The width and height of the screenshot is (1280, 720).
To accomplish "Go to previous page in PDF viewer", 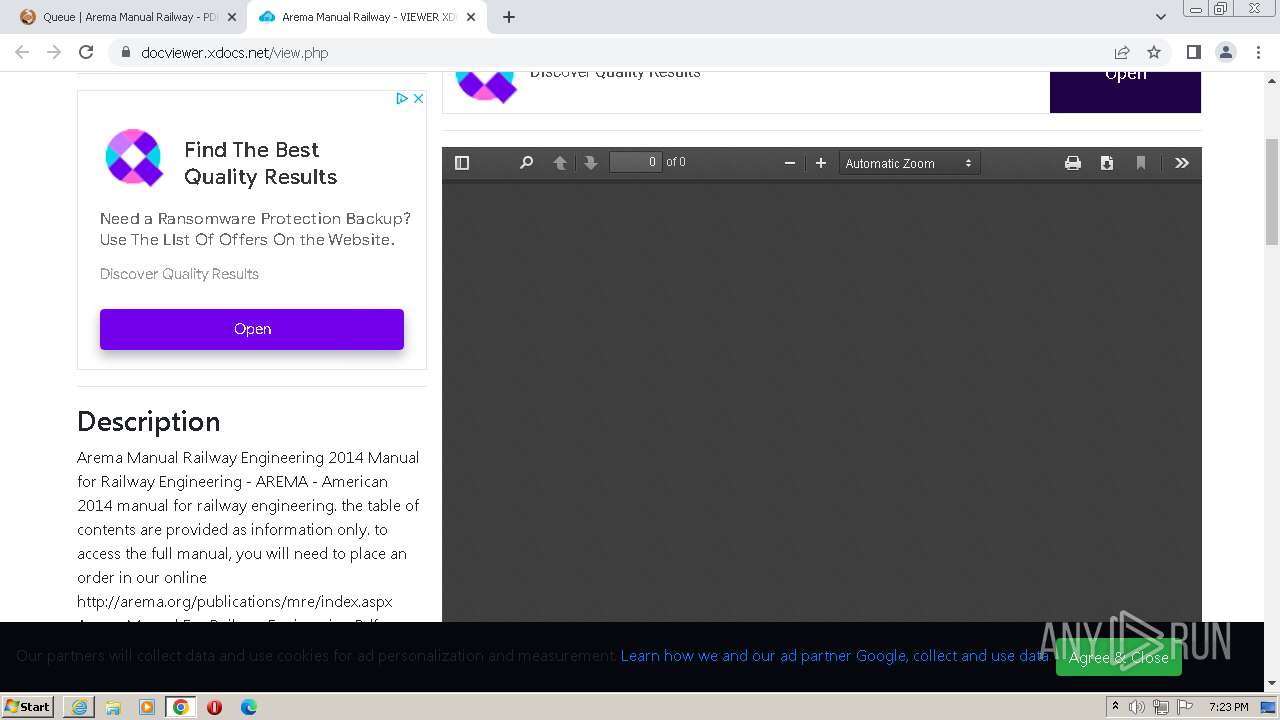I will click(x=560, y=163).
